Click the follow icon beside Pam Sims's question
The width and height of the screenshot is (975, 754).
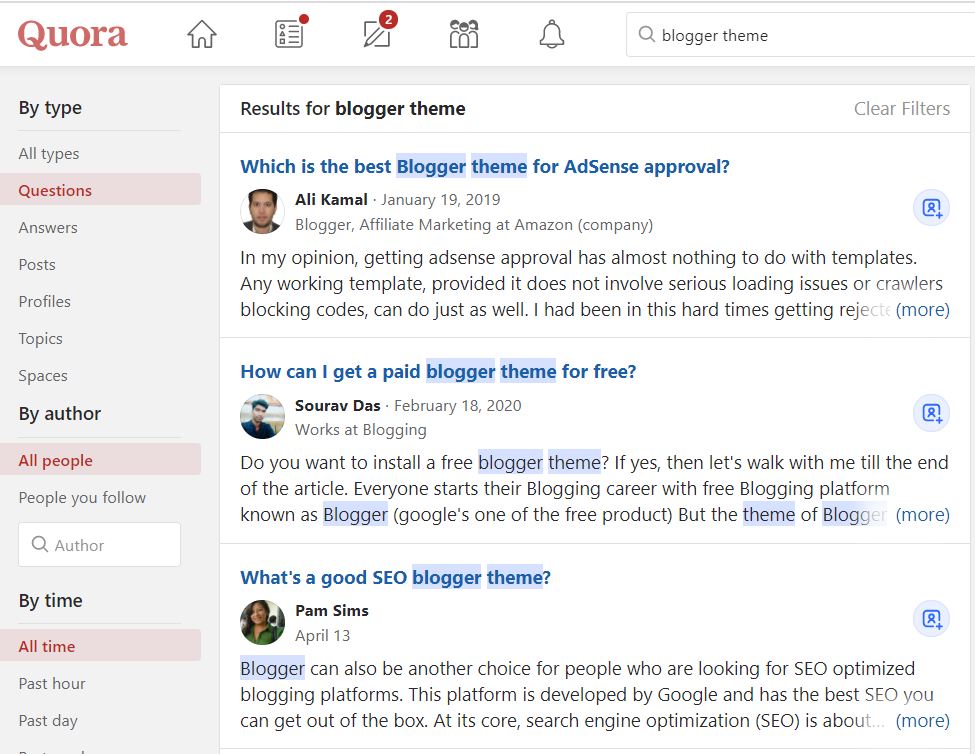930,619
